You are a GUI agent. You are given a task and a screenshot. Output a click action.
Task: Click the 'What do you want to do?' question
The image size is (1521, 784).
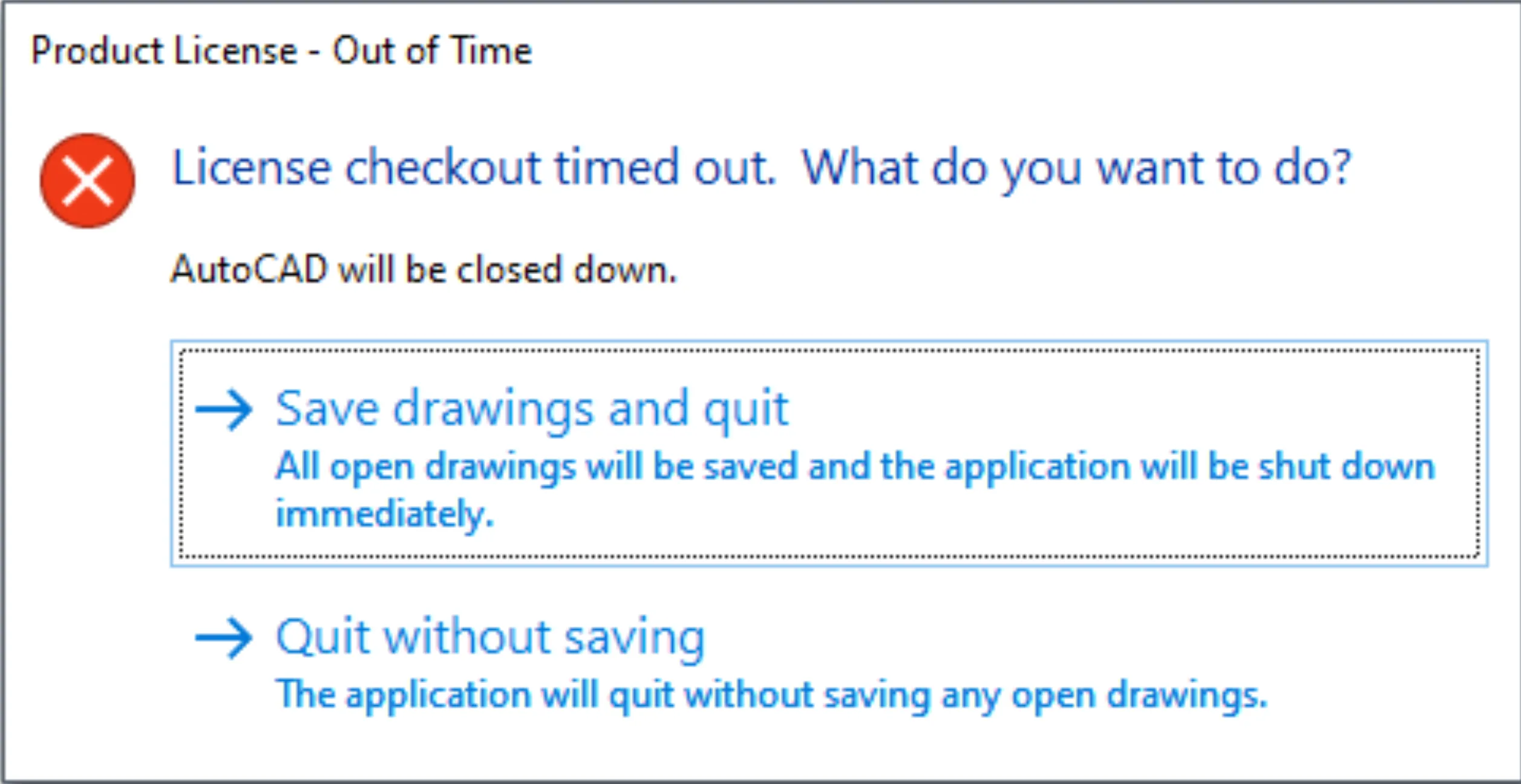[x=1076, y=168]
